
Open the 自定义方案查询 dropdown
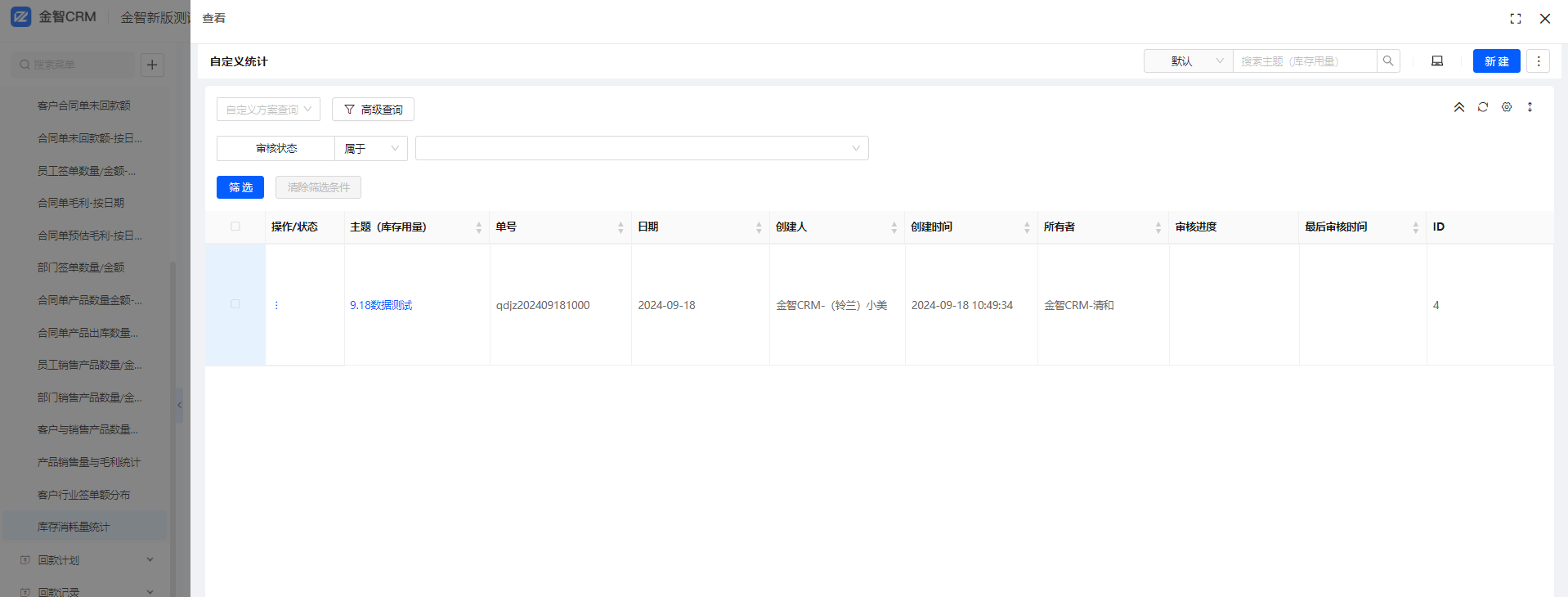[268, 110]
